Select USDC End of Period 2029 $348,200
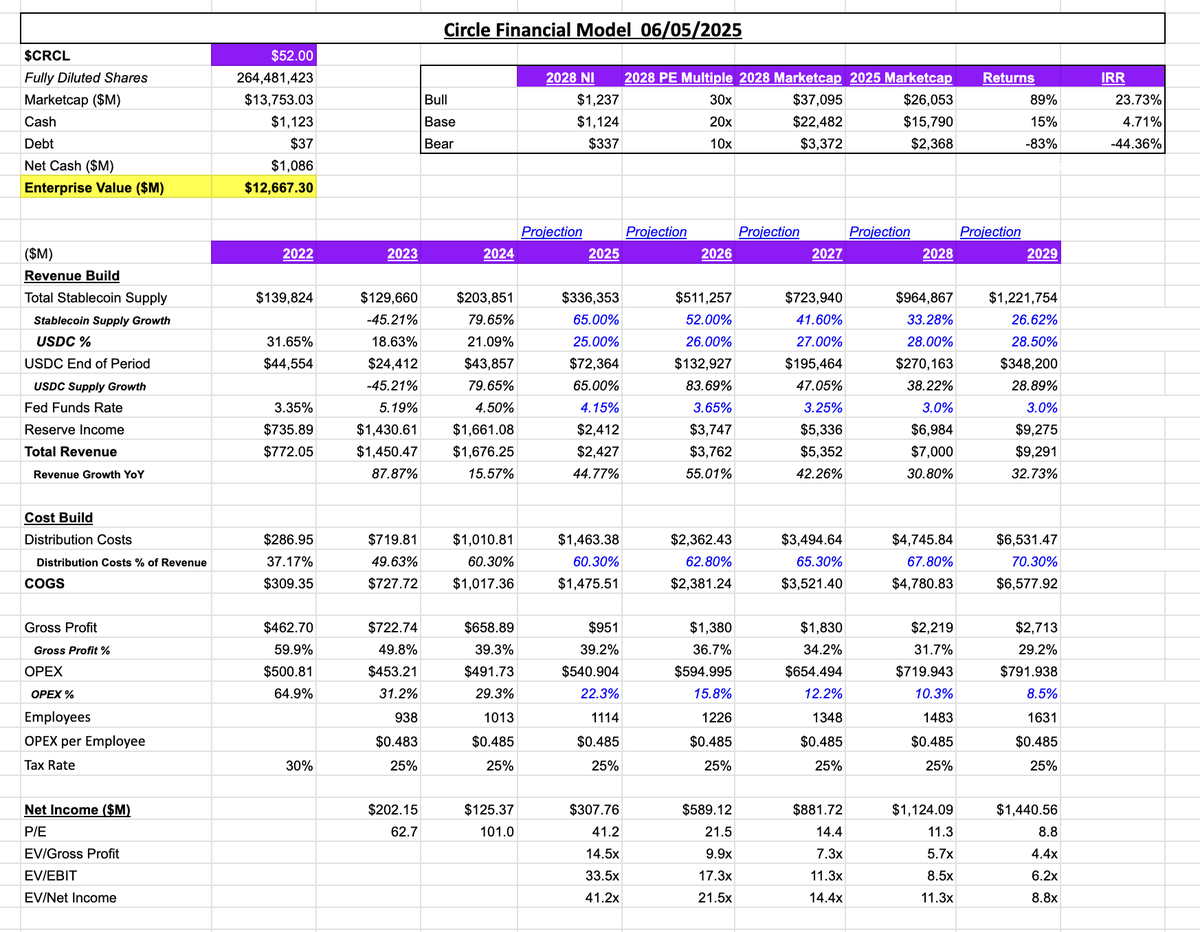Screen dimensions: 1200x932 click(1028, 364)
